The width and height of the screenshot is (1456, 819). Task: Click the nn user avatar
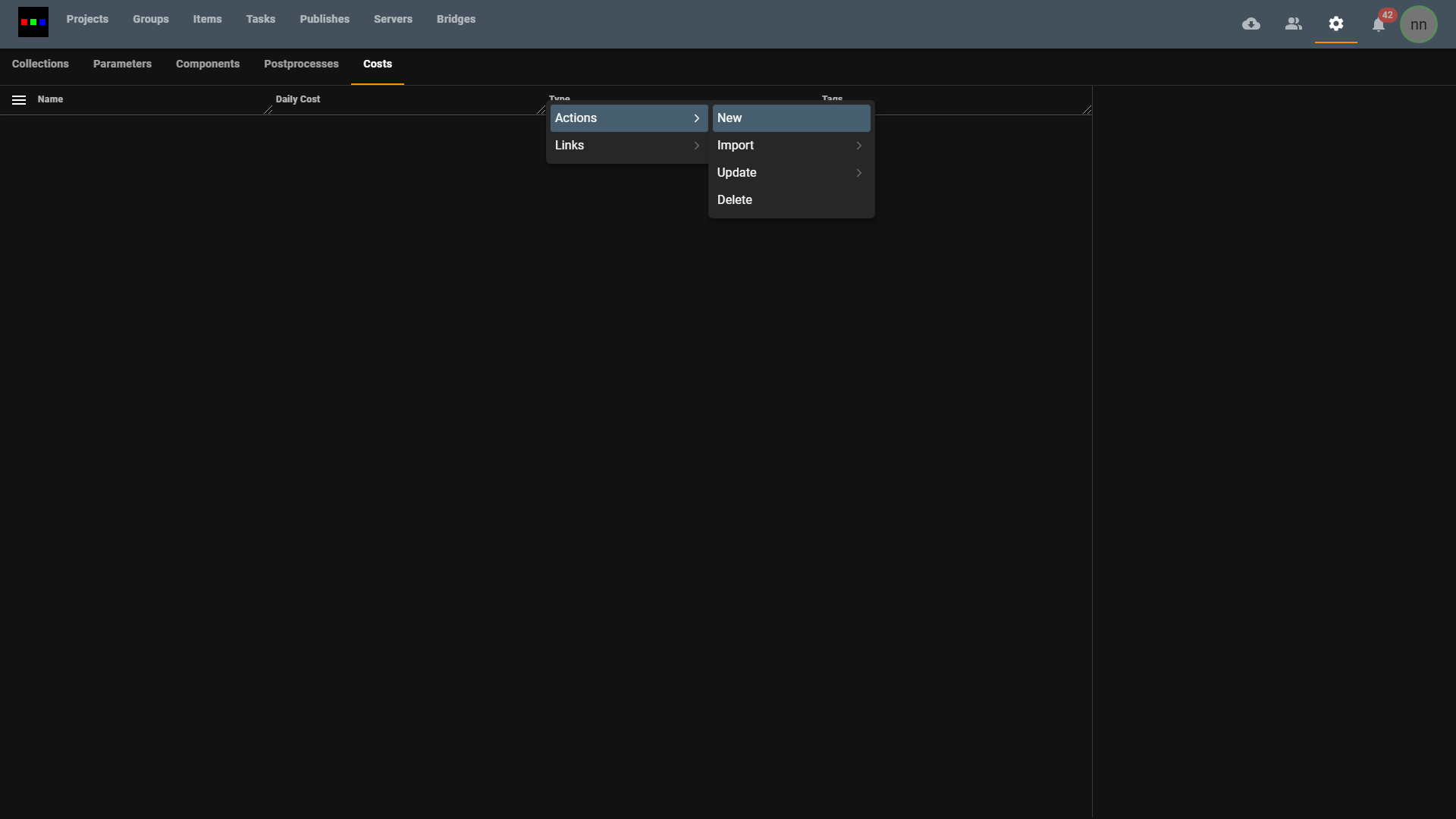(1418, 24)
